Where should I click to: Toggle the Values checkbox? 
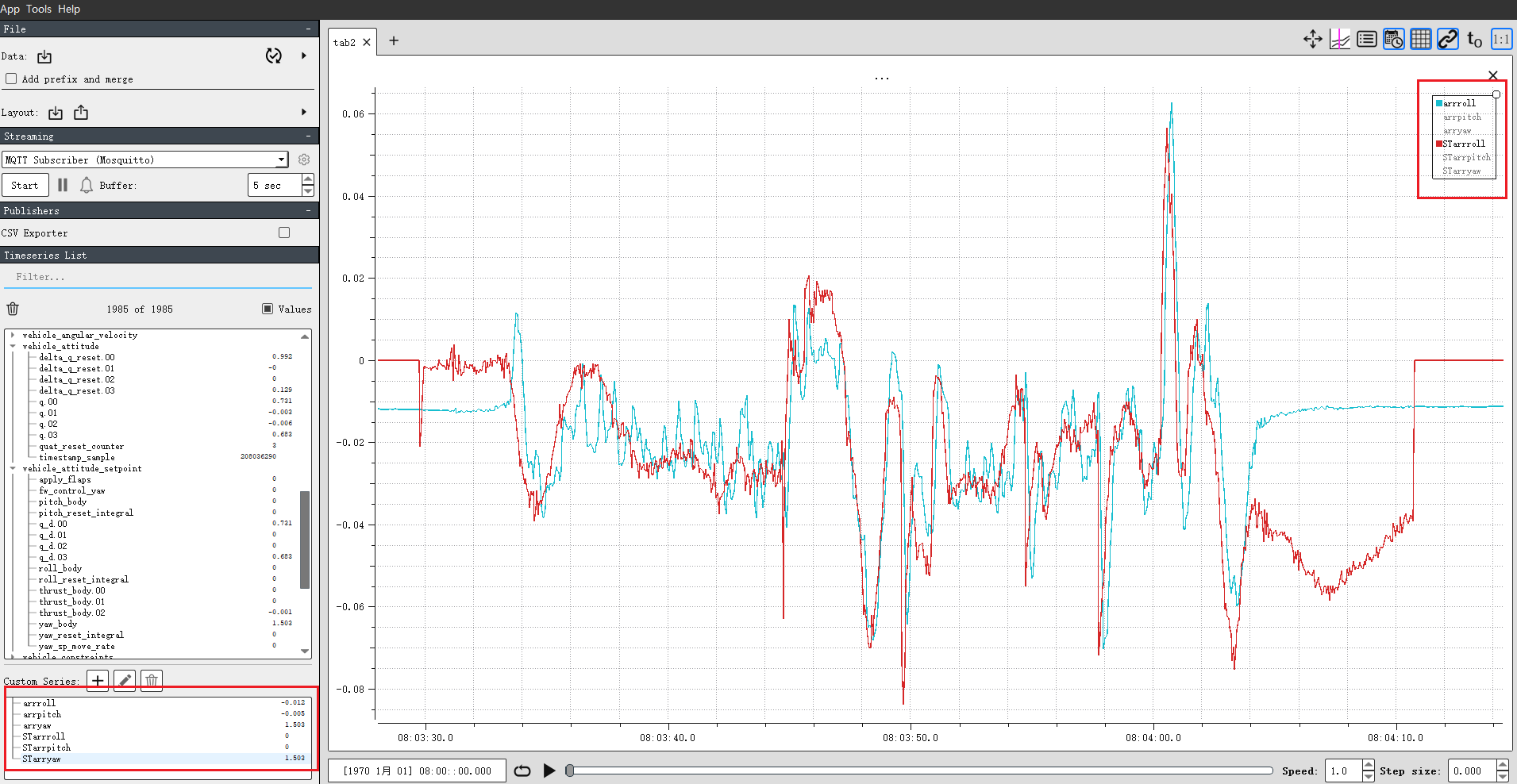268,309
